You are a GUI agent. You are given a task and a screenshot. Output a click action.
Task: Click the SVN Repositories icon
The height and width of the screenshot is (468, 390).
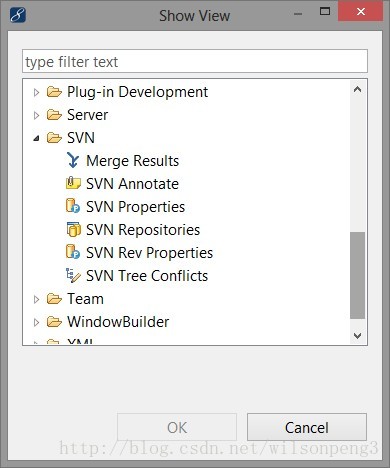(x=73, y=229)
